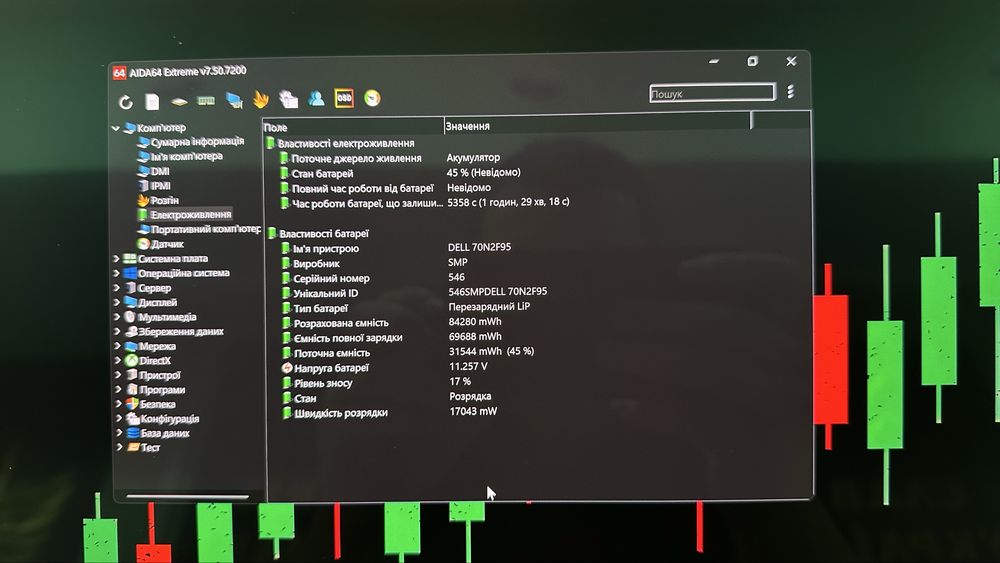Viewport: 1000px width, 563px height.
Task: Click the 84280 mWh value cell
Action: coord(475,322)
